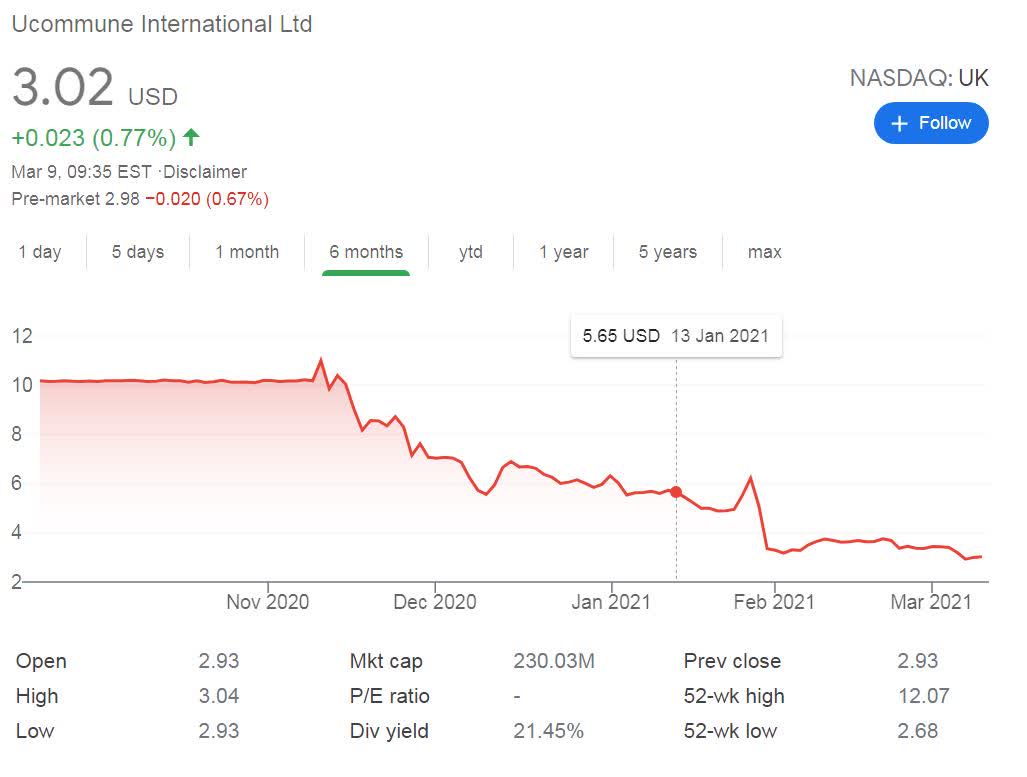This screenshot has height=777, width=1027.
Task: Select the 1 day range tab
Action: [40, 252]
